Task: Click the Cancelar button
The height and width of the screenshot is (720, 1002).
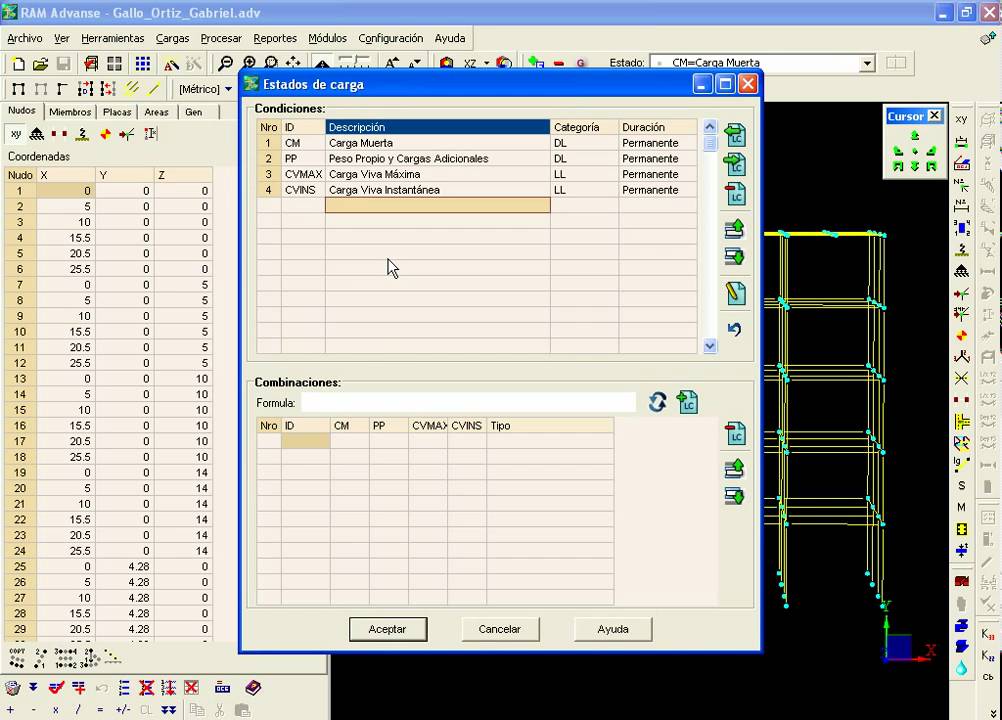Action: coord(500,629)
